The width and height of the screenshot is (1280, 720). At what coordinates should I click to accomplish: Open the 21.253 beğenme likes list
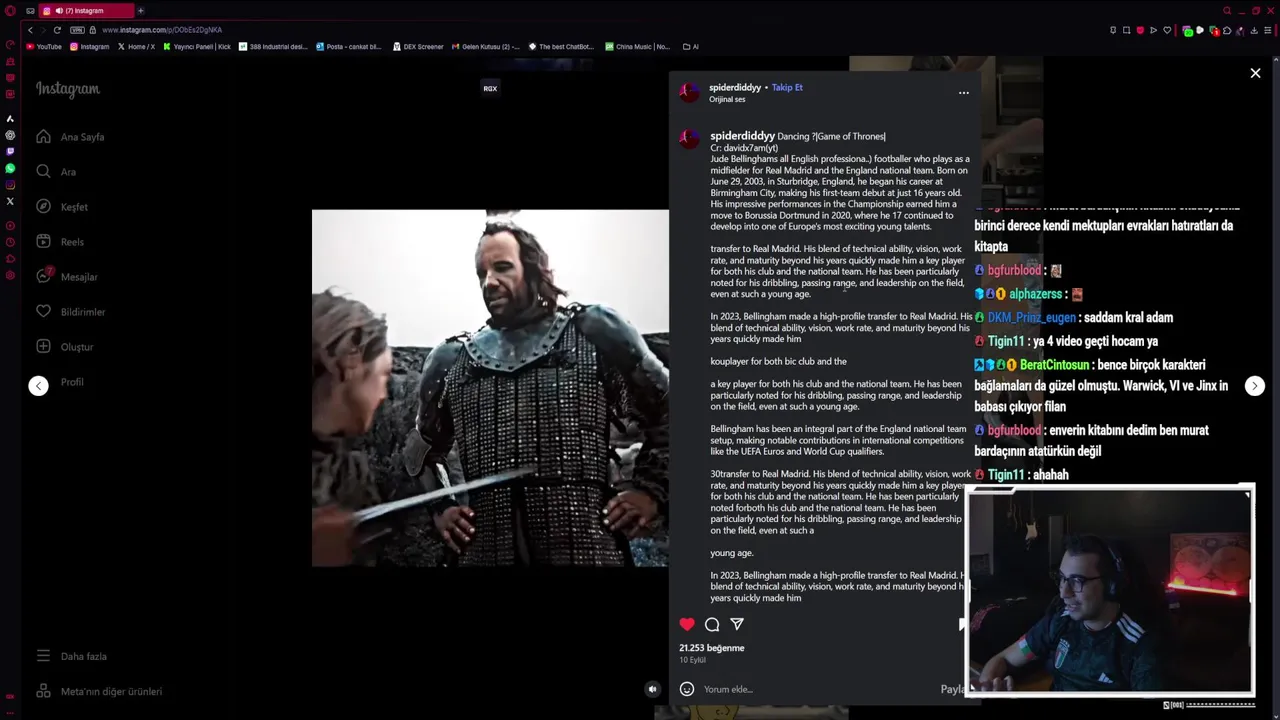click(x=712, y=648)
